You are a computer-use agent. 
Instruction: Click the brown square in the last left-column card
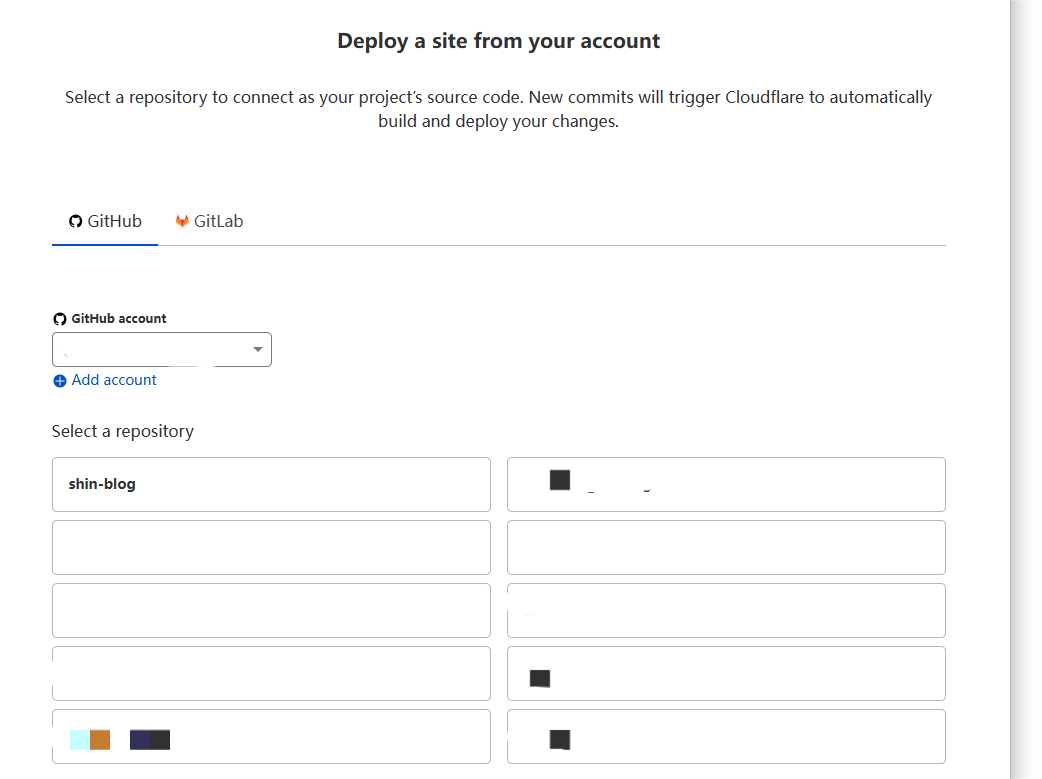(x=100, y=740)
